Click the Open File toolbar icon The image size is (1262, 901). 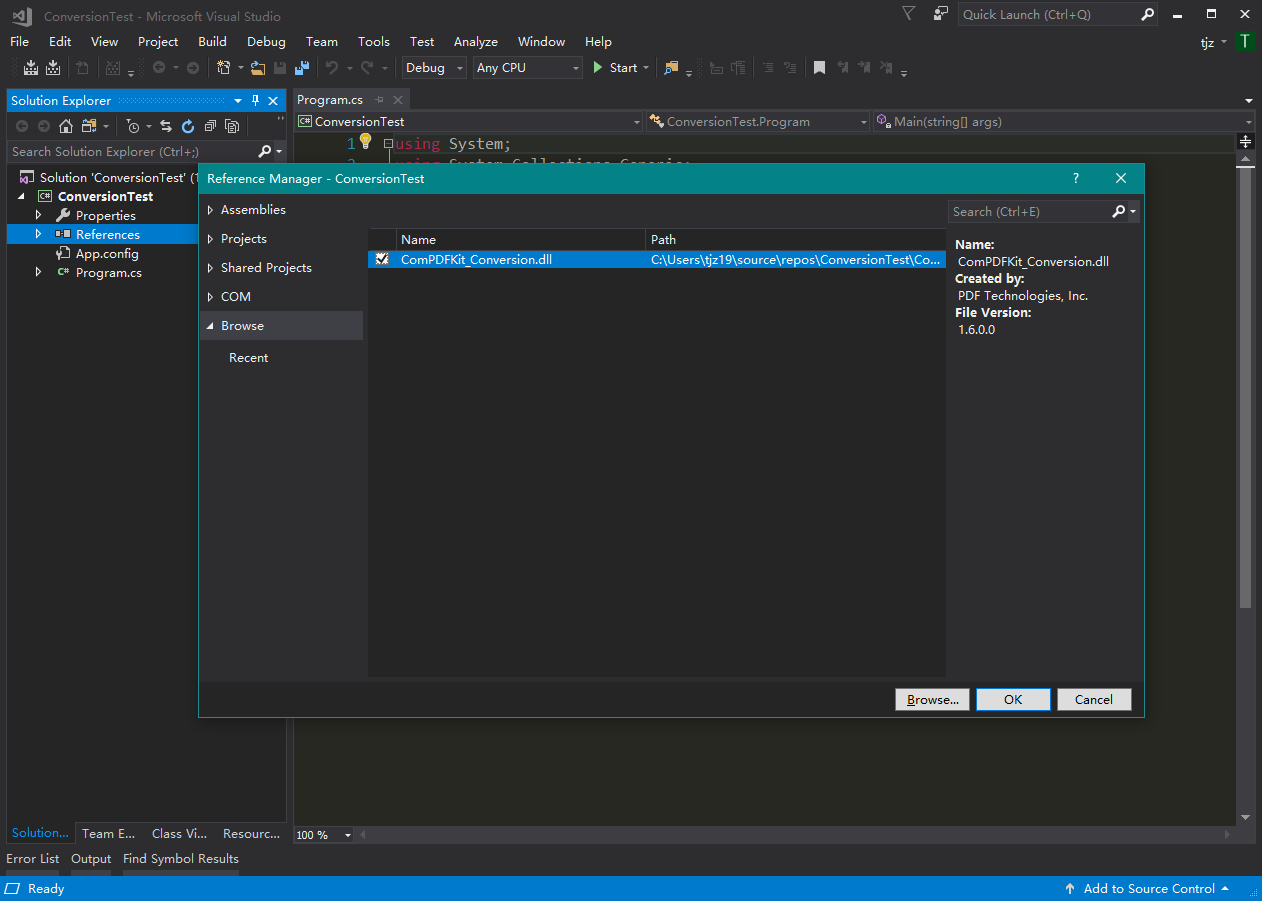pyautogui.click(x=258, y=68)
